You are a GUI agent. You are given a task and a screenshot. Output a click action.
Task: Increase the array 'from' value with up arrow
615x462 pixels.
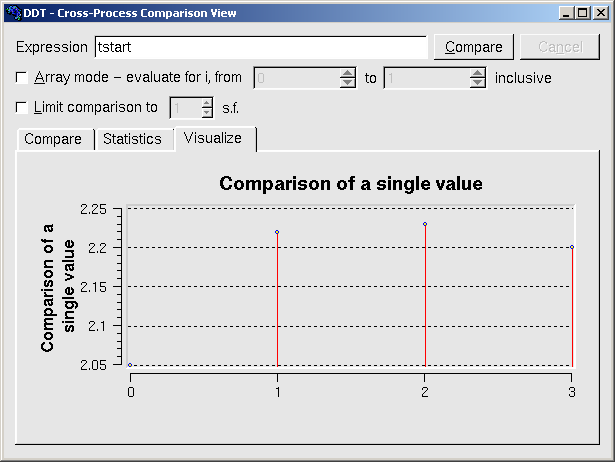(x=347, y=73)
